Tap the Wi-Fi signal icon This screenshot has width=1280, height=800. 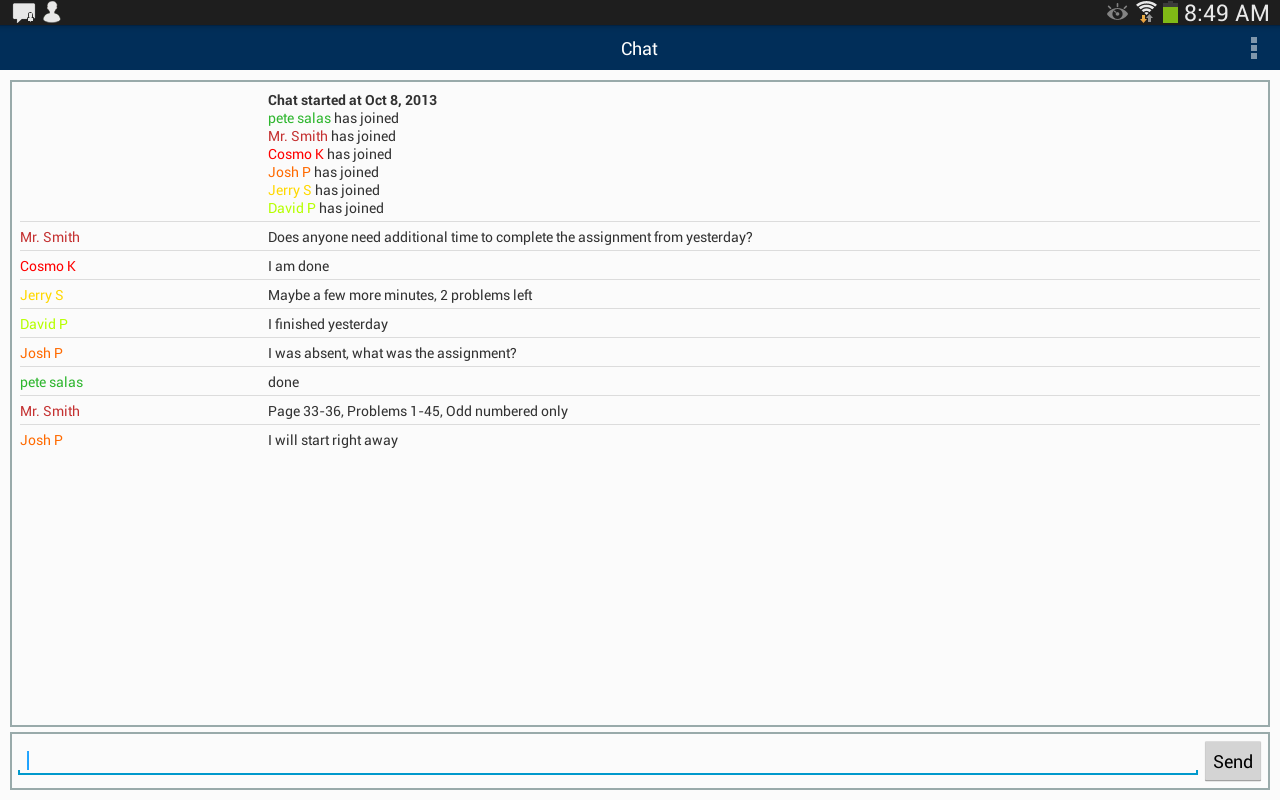click(x=1146, y=12)
